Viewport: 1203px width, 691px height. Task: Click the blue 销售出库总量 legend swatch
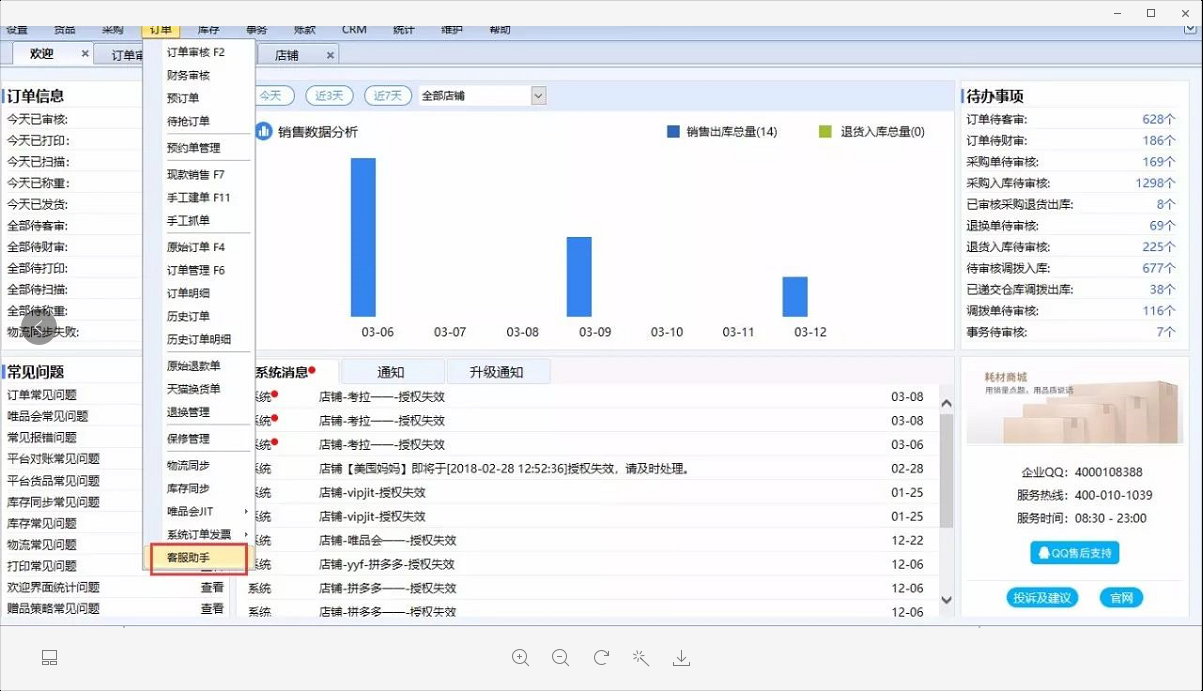pos(673,131)
